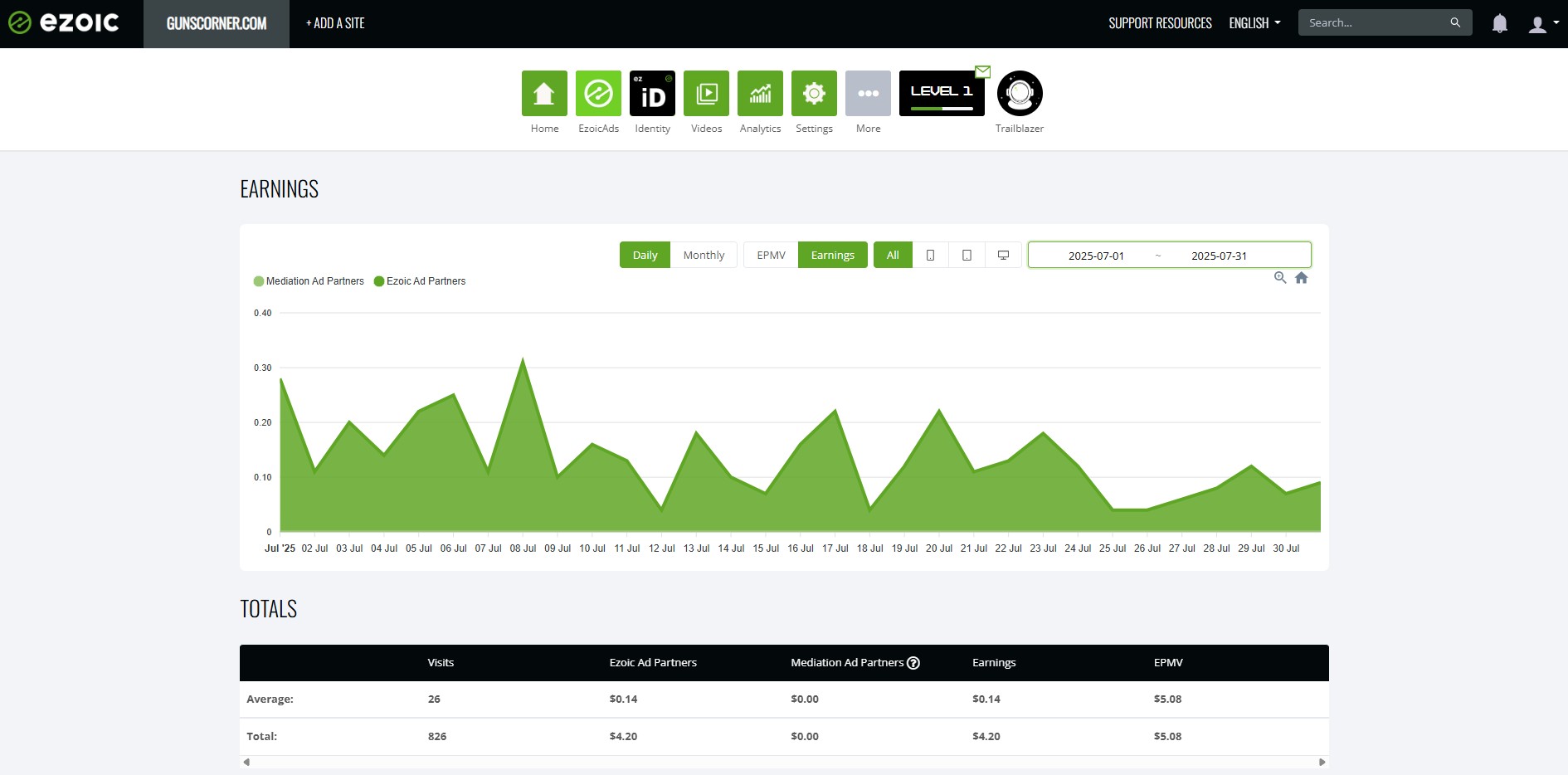Click the search magnifier icon
Image resolution: width=1568 pixels, height=775 pixels.
pyautogui.click(x=1455, y=22)
